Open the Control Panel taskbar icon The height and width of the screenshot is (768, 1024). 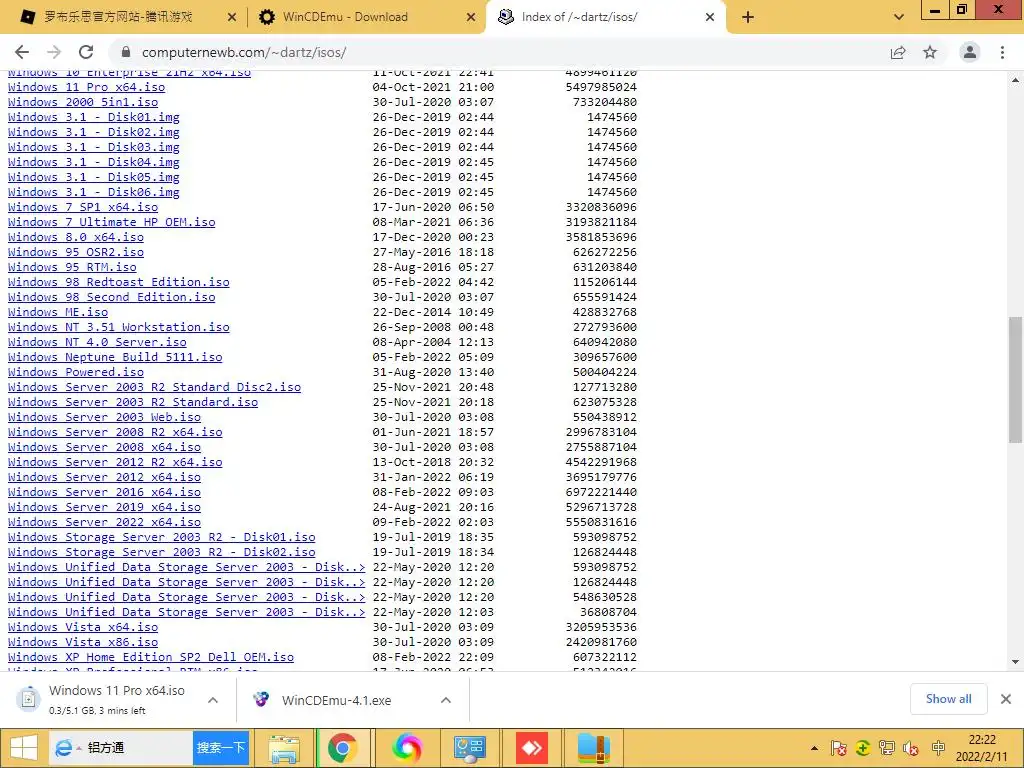pyautogui.click(x=469, y=748)
